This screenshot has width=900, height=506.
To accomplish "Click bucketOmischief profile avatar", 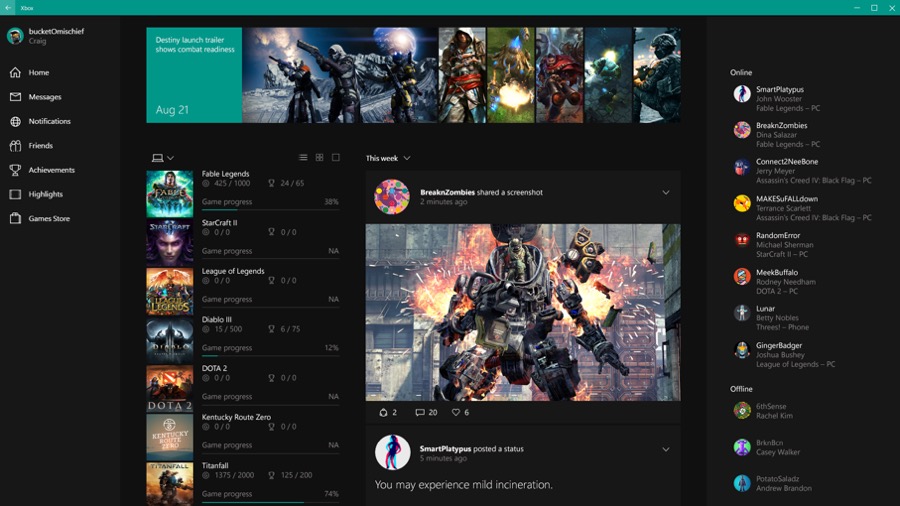I will click(x=15, y=36).
